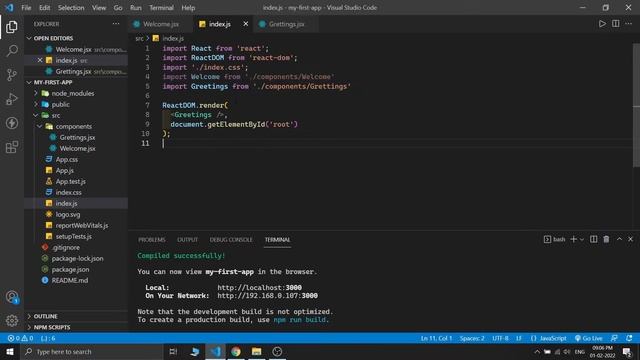Open the Thunder Client lightning icon

tap(12, 123)
